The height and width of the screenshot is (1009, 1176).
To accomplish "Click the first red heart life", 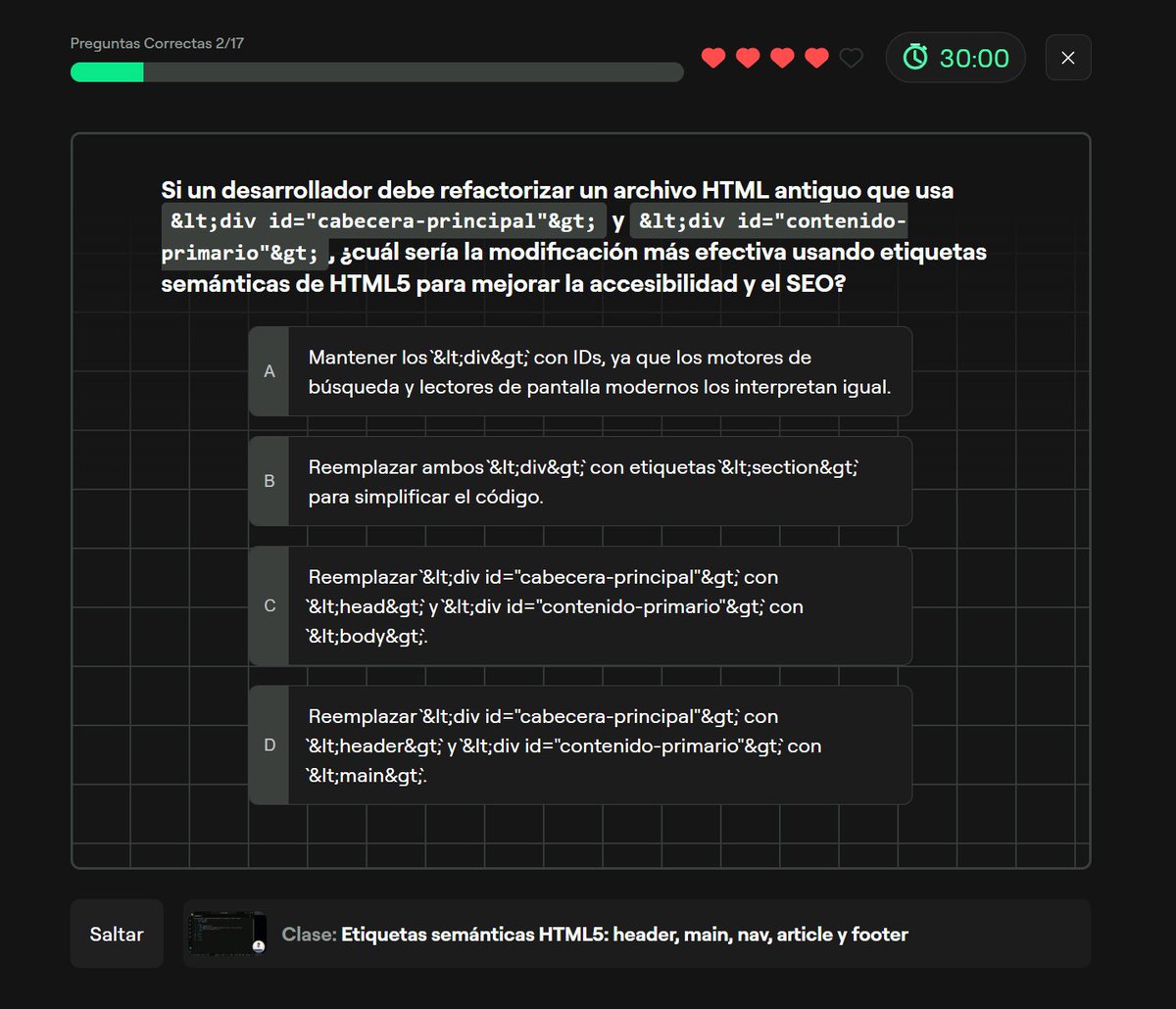I will click(713, 59).
